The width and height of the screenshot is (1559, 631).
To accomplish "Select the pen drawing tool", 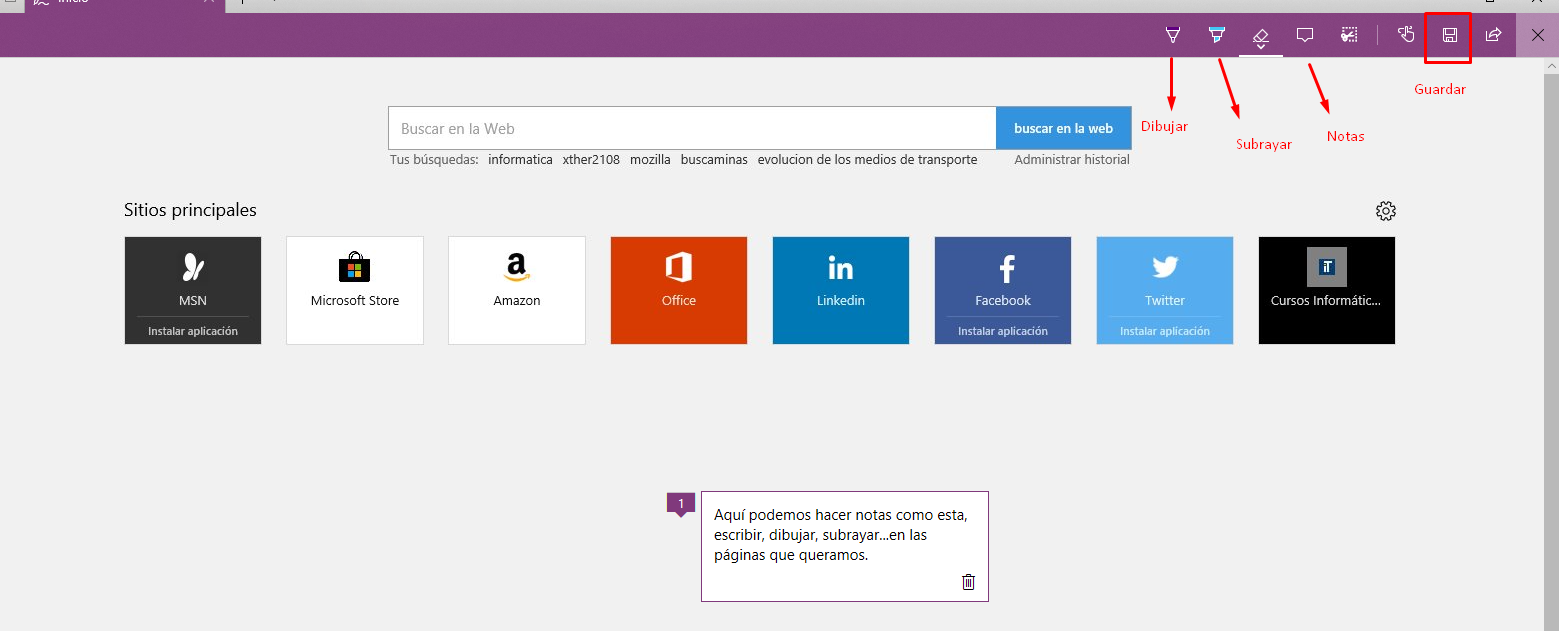I will (x=1173, y=35).
